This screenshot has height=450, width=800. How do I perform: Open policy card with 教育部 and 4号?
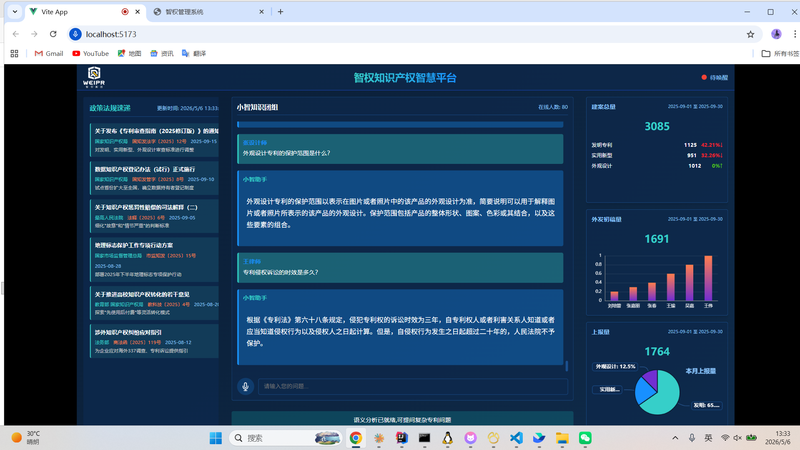pyautogui.click(x=154, y=303)
